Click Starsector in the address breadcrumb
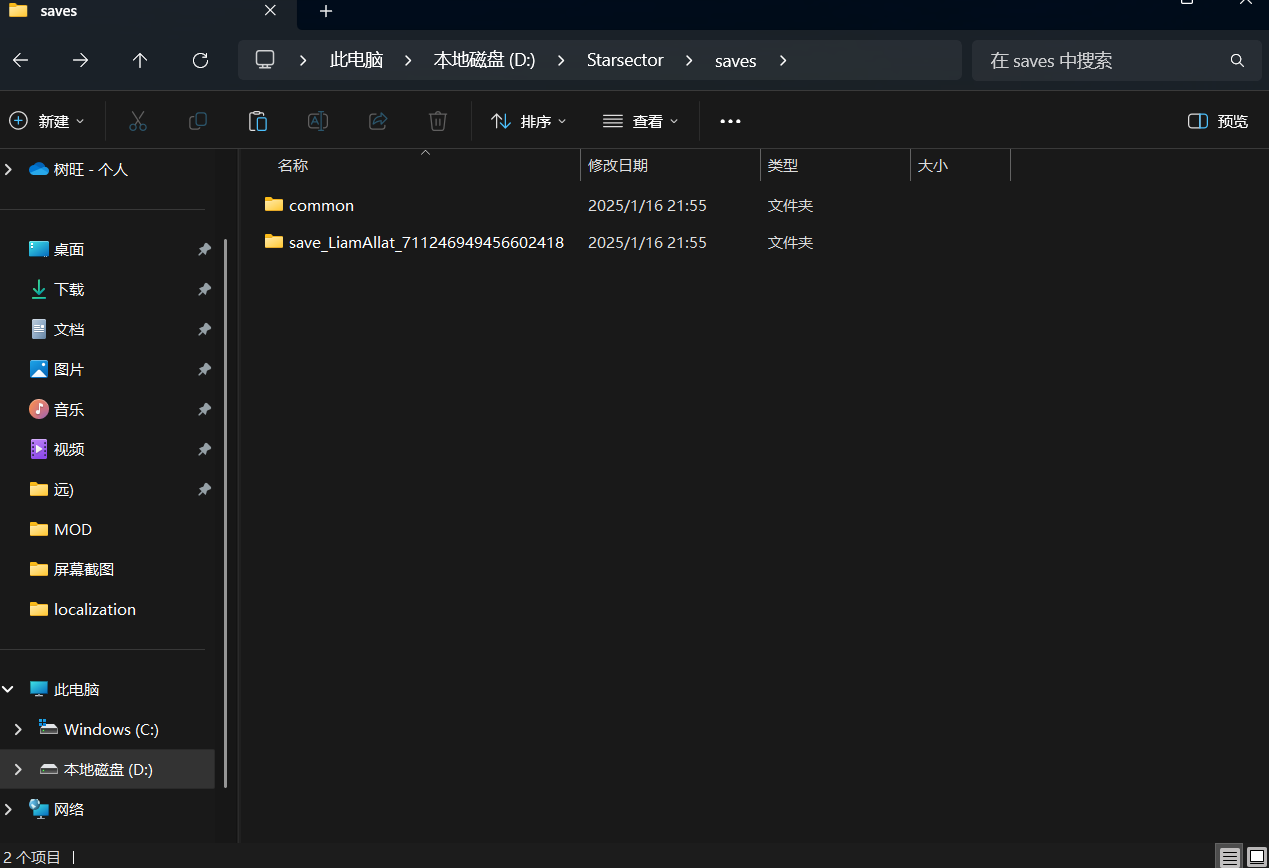This screenshot has width=1269, height=868. coord(625,60)
